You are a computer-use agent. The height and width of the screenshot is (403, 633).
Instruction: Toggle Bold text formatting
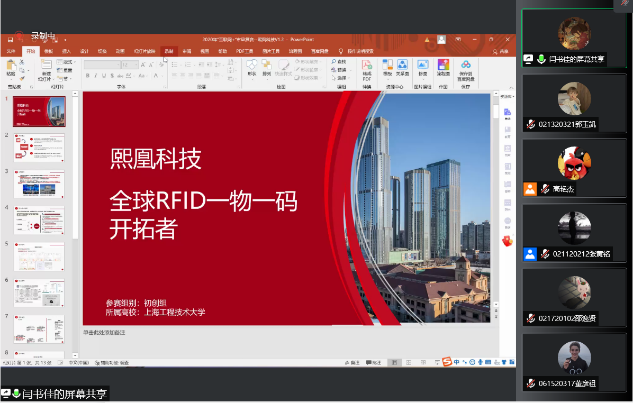tap(87, 75)
